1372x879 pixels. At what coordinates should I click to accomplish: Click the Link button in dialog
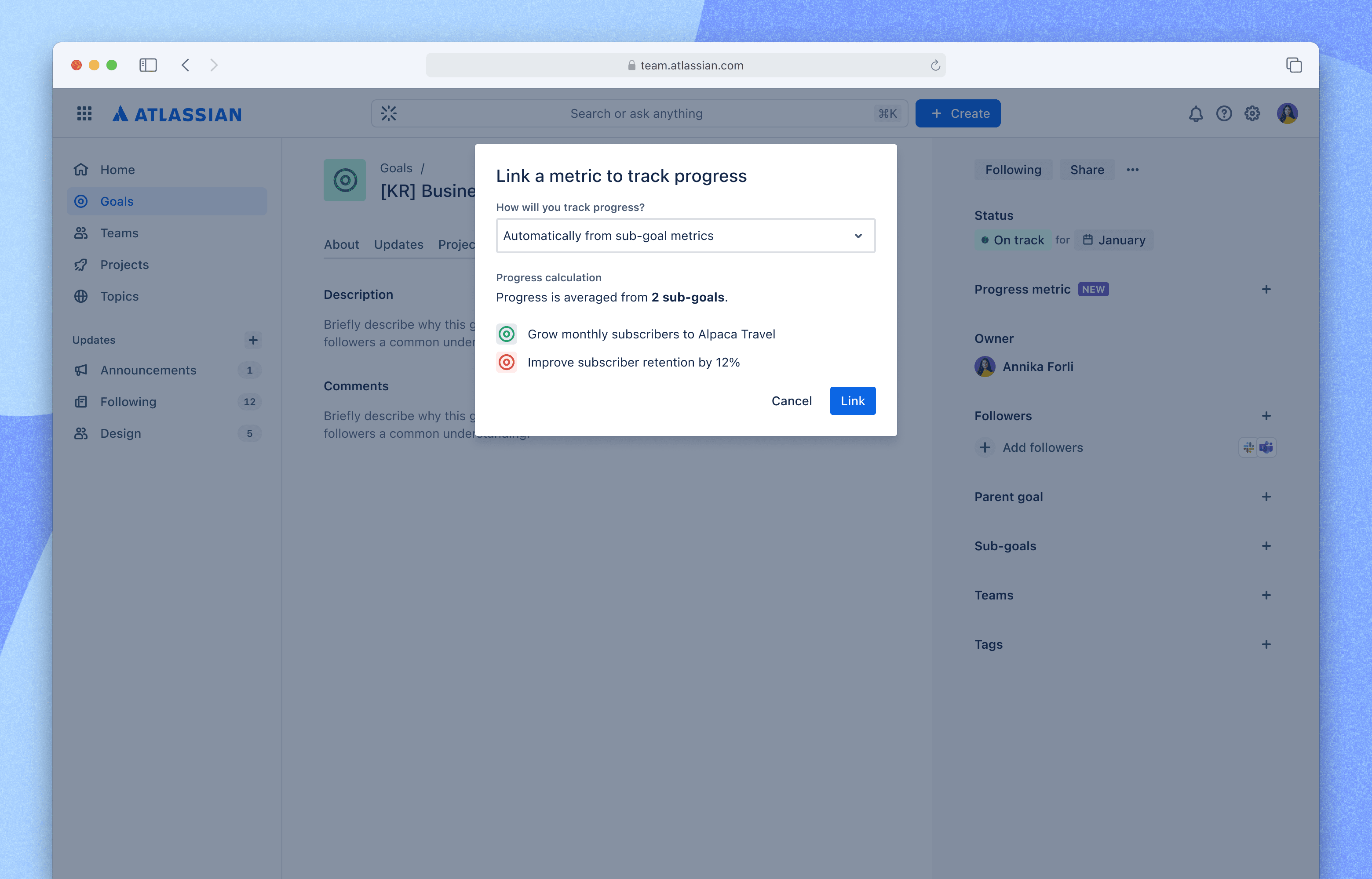click(x=852, y=401)
